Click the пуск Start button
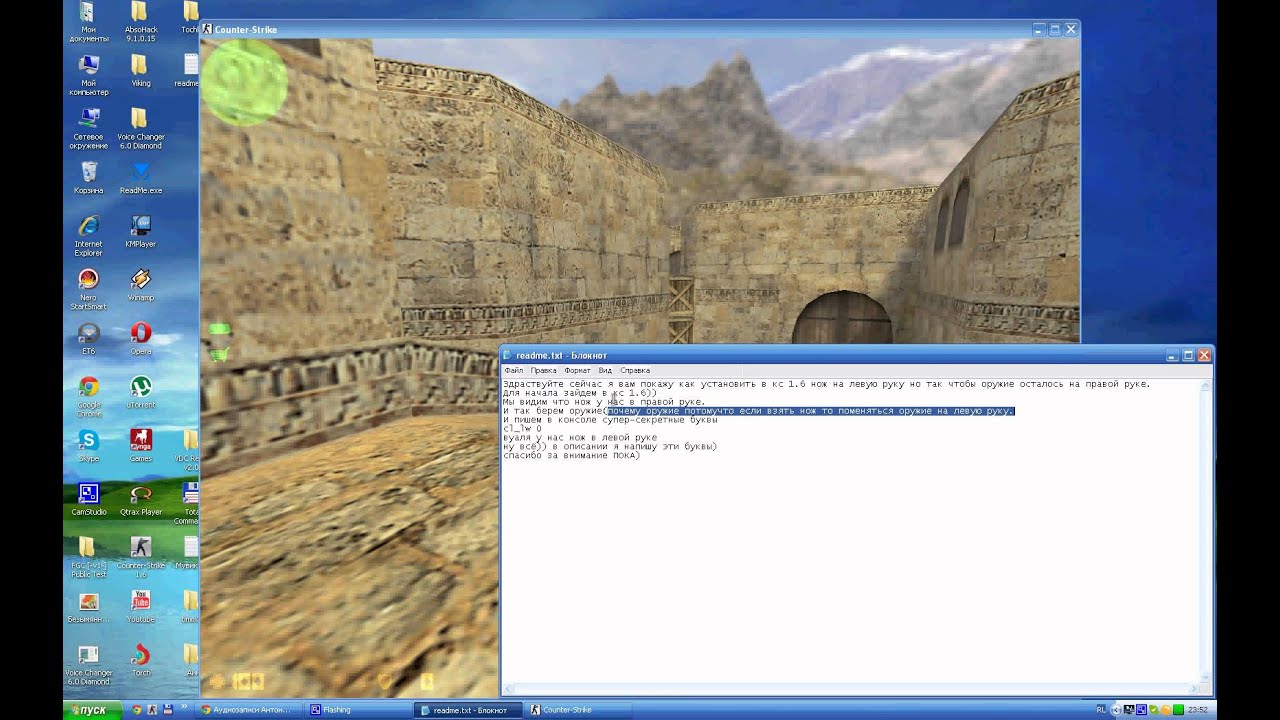The height and width of the screenshot is (720, 1280). click(92, 710)
